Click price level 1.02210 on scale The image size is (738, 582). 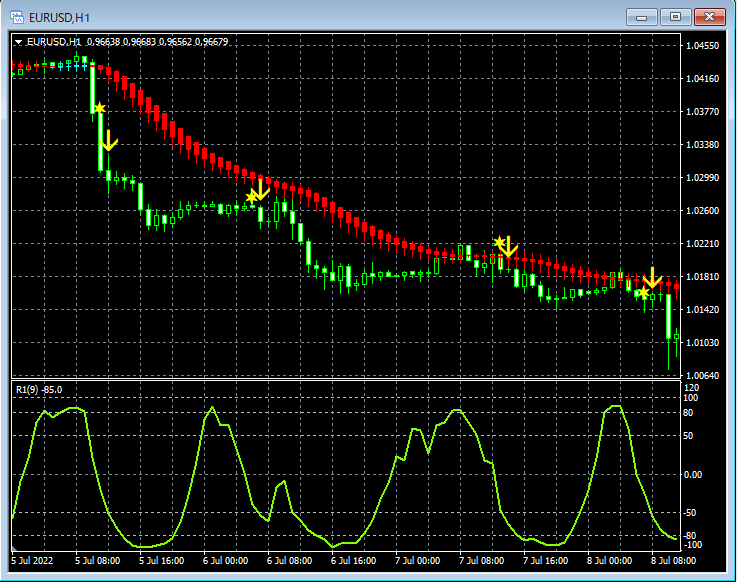click(x=703, y=243)
